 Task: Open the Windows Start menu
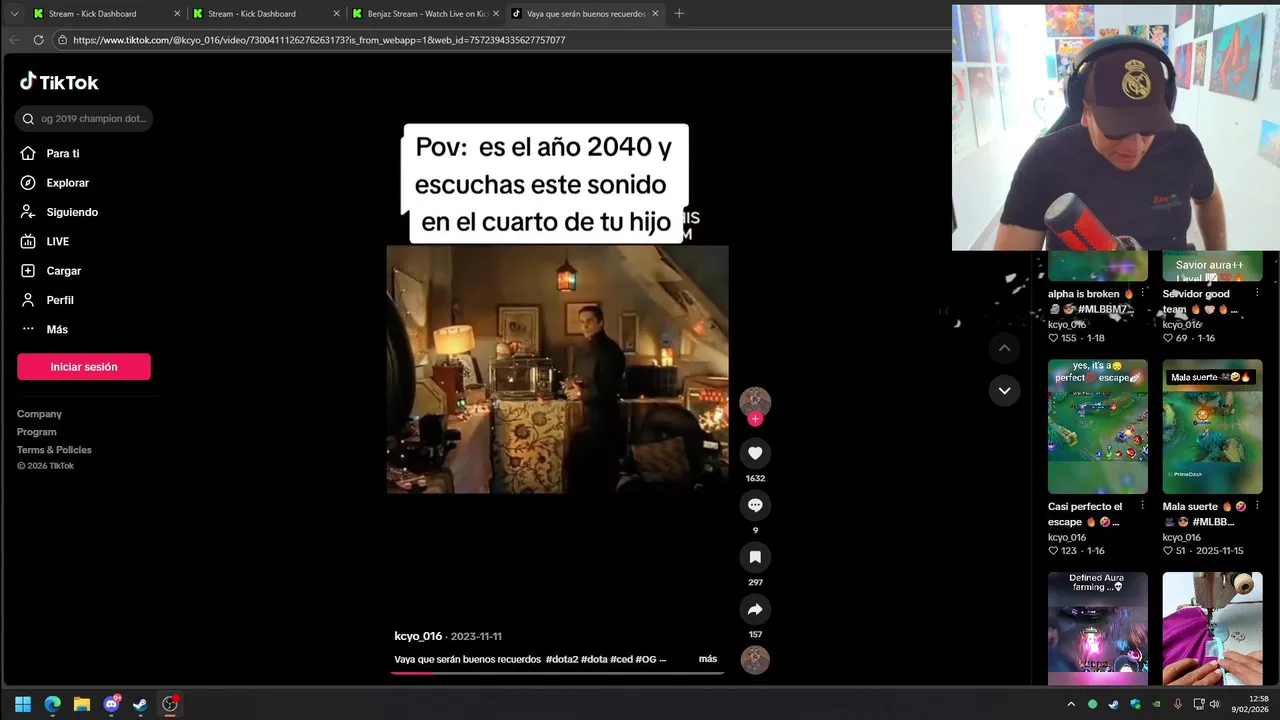click(x=23, y=704)
